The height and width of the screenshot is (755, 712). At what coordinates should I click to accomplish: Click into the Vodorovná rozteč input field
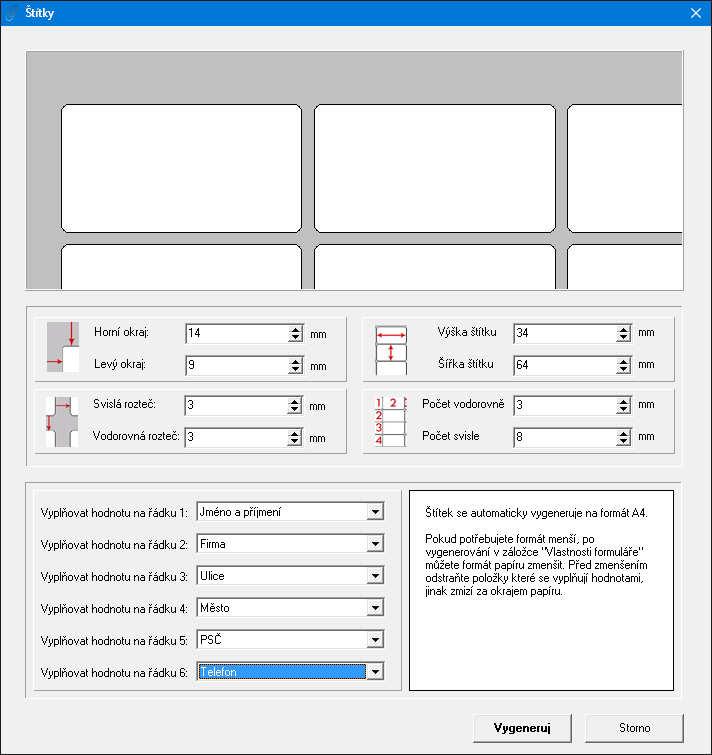[x=236, y=437]
